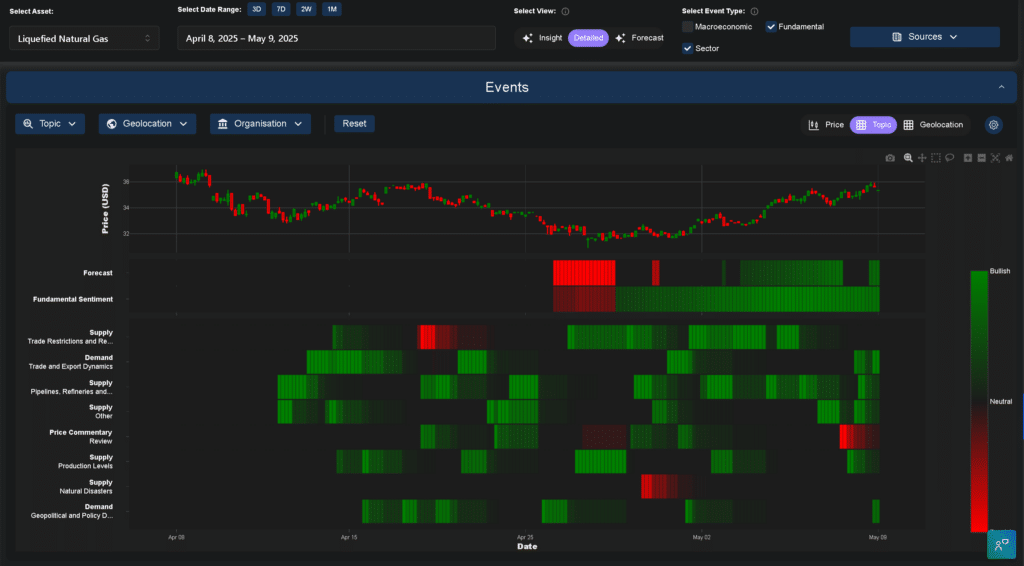Uncheck the Sector event type checkbox
Viewport: 1024px width, 566px height.
point(687,48)
